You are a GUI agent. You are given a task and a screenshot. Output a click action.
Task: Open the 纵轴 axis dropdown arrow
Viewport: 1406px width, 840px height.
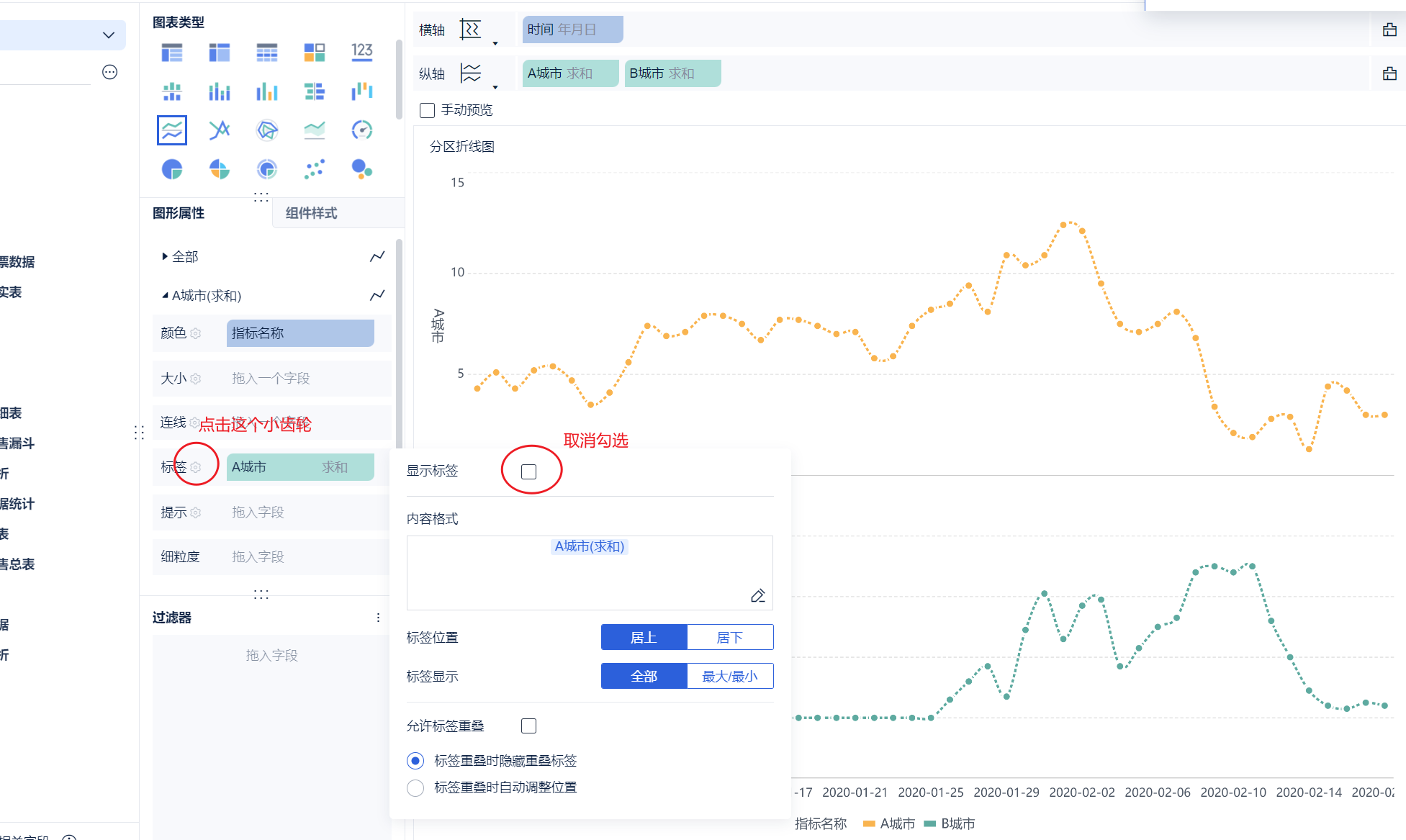pos(495,87)
